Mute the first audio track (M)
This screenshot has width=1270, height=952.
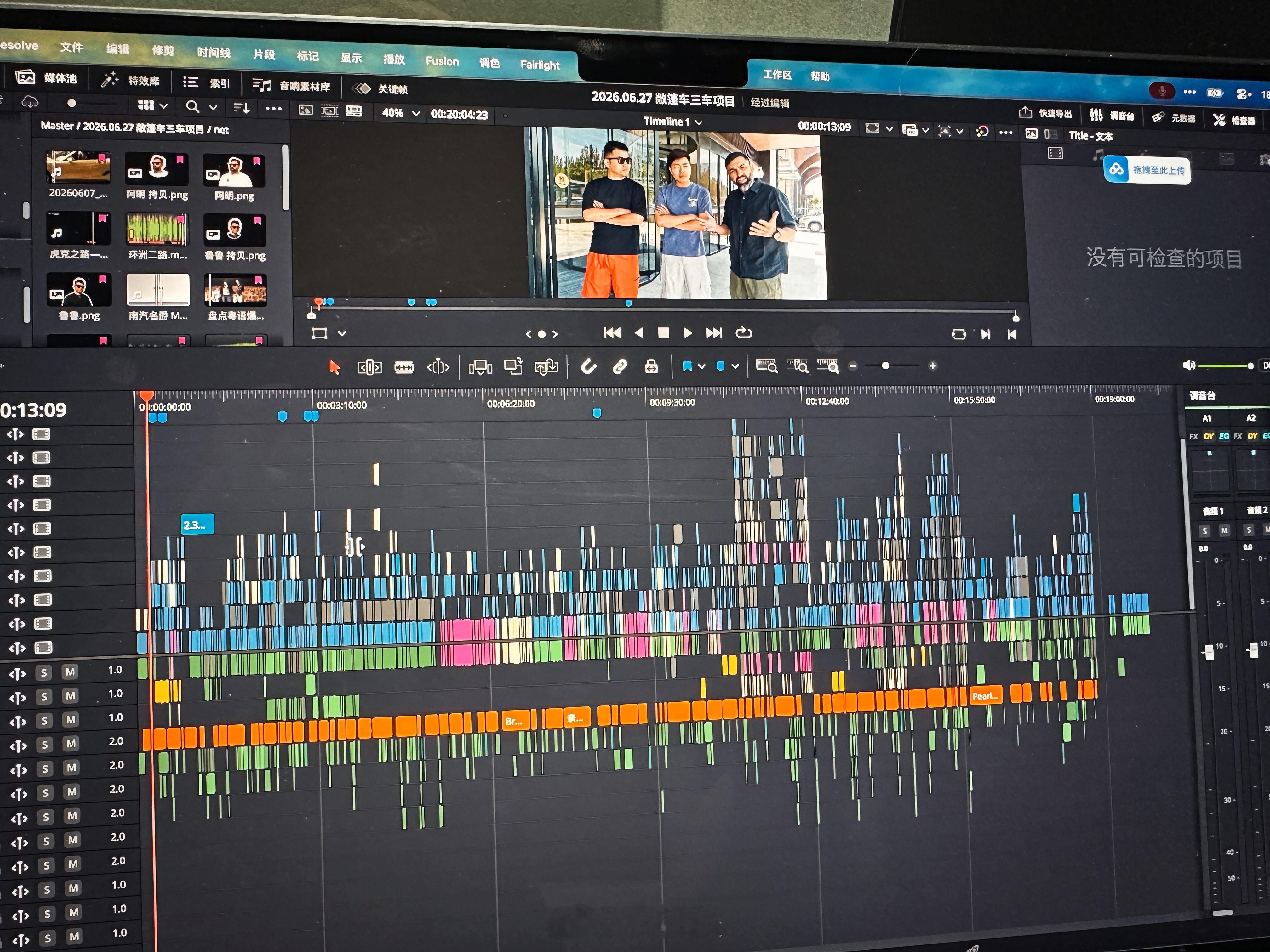click(70, 671)
